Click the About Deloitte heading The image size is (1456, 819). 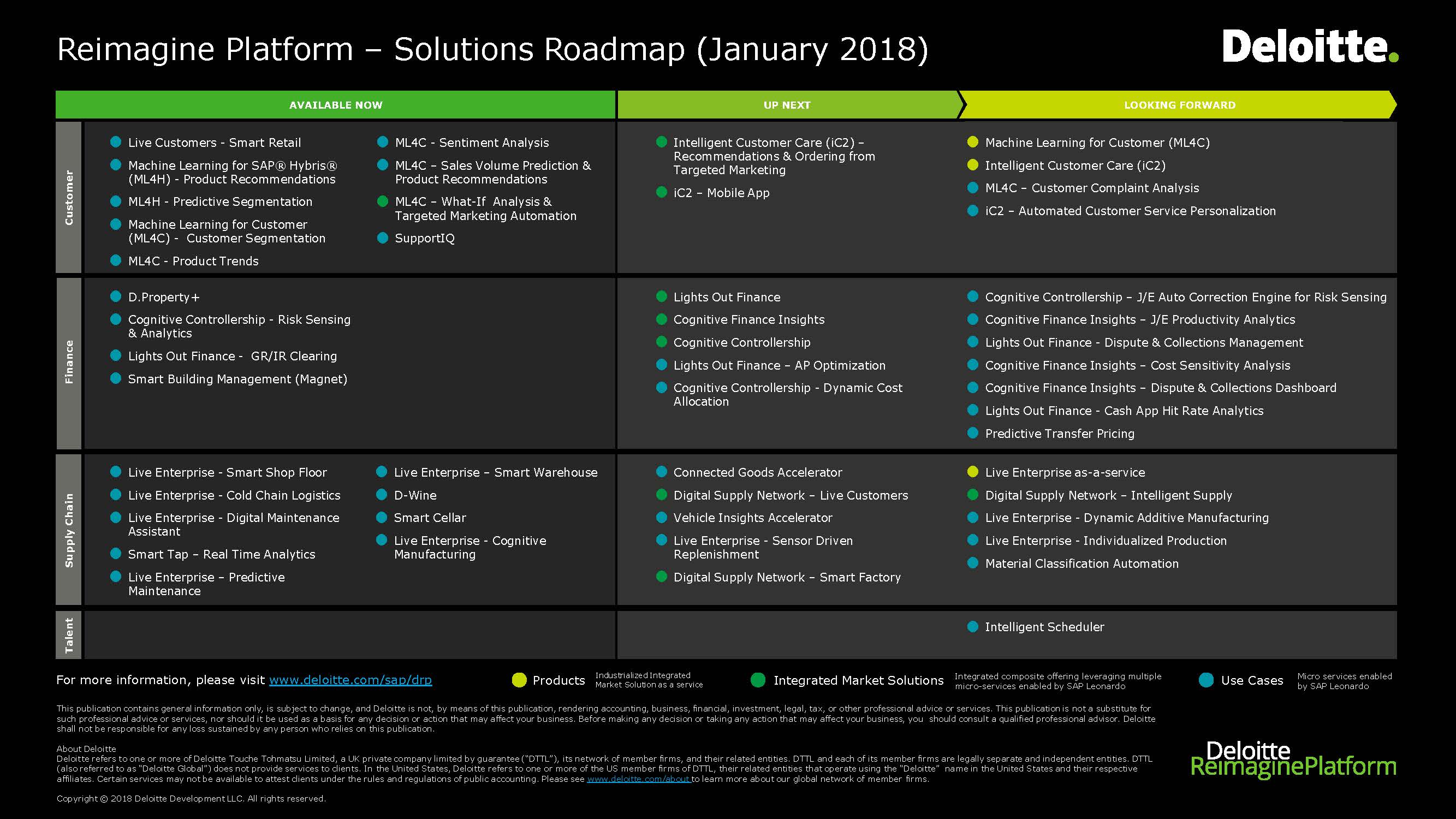[86, 749]
